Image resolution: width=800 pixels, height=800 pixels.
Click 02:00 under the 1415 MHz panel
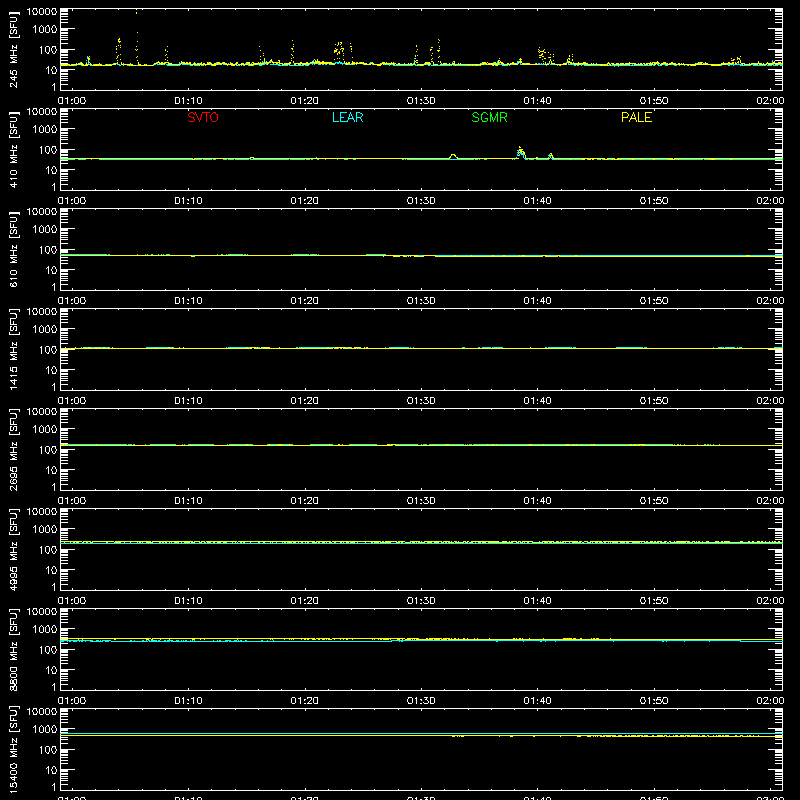(770, 401)
